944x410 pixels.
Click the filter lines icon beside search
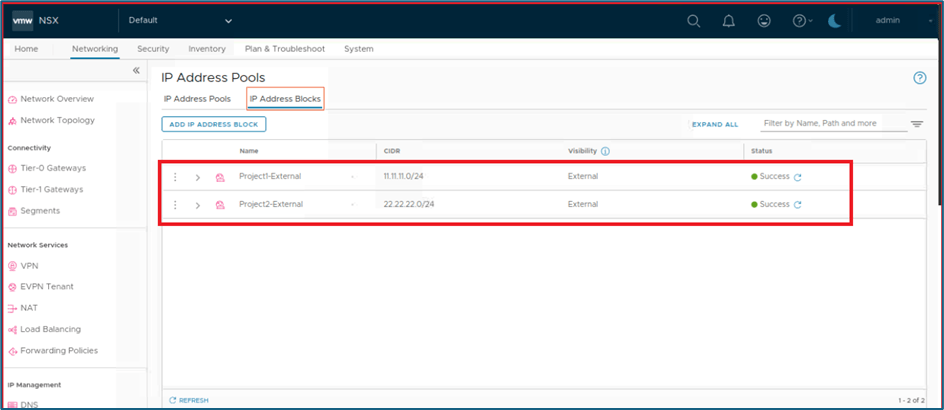click(916, 124)
